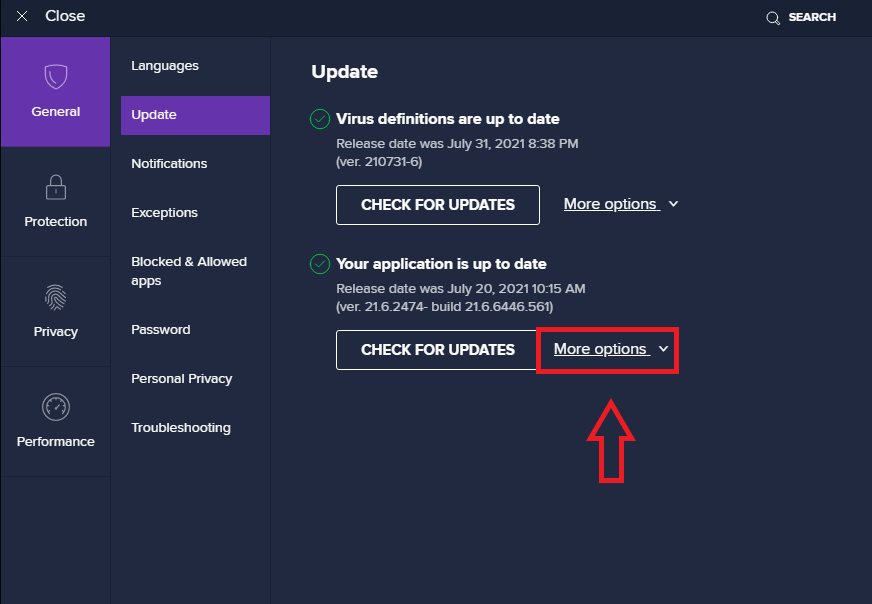Click the Search magnifier icon
Screen dimensions: 872x604
point(772,17)
